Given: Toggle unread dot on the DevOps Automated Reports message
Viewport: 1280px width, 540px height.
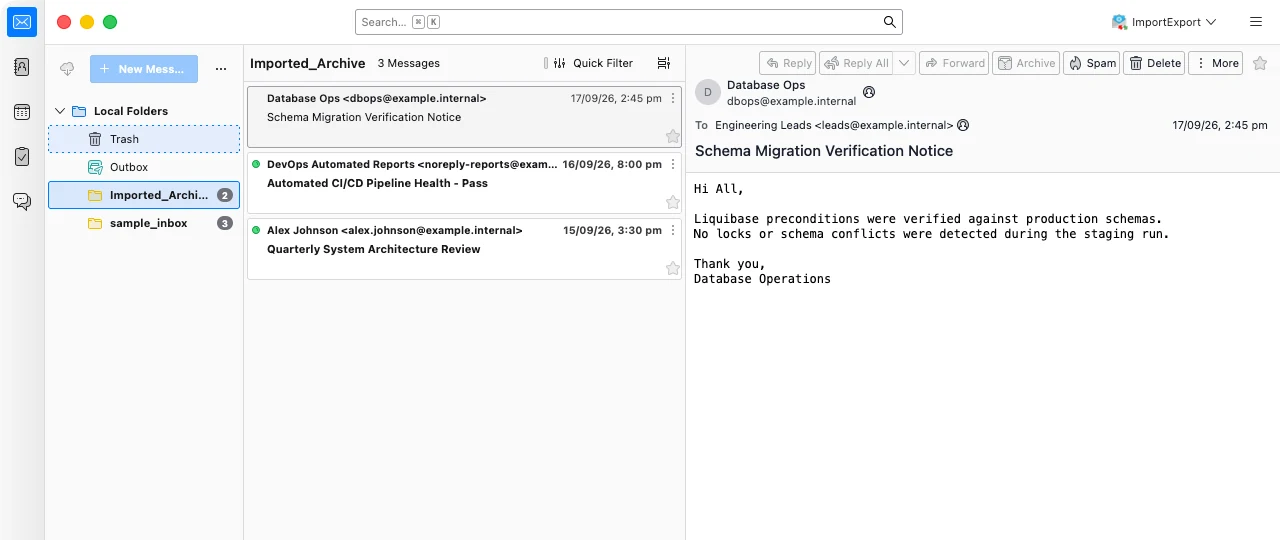Looking at the screenshot, I should 256,164.
